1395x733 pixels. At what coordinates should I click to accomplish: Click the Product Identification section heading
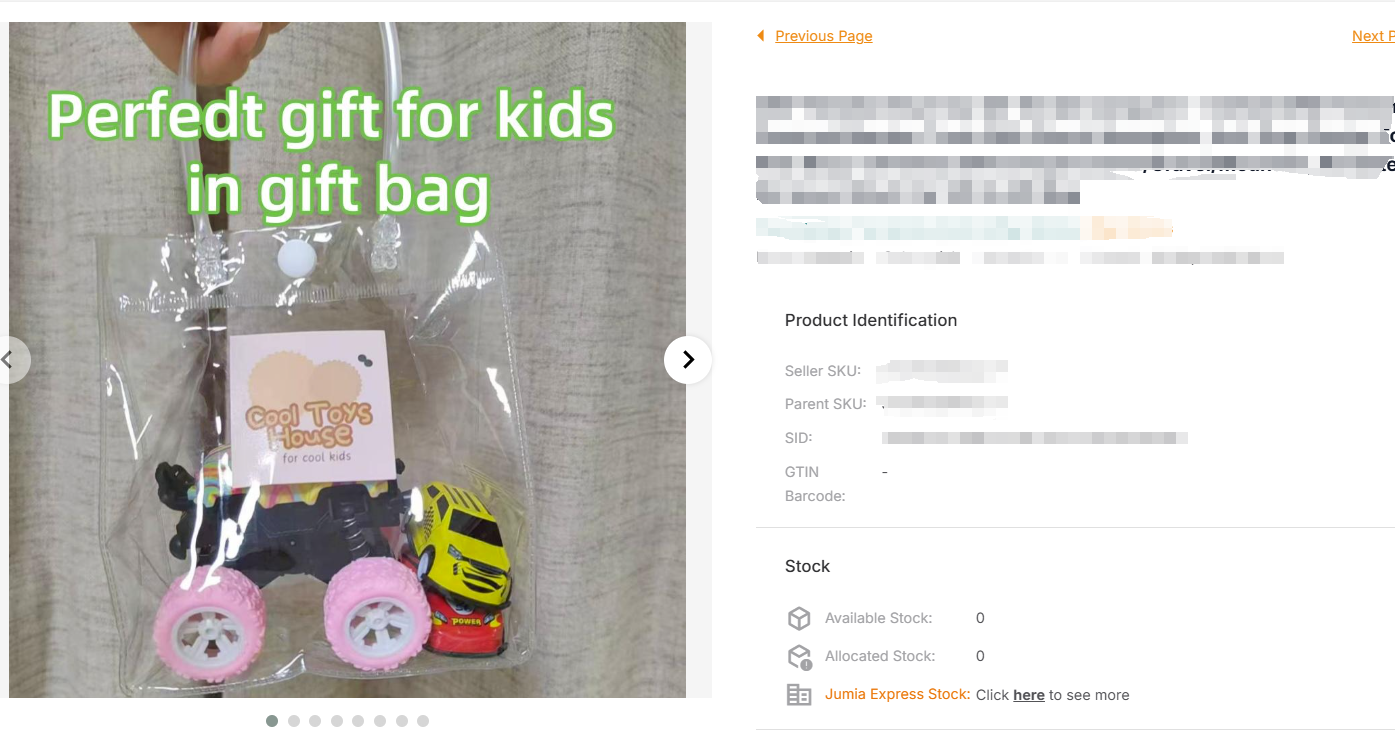tap(871, 320)
